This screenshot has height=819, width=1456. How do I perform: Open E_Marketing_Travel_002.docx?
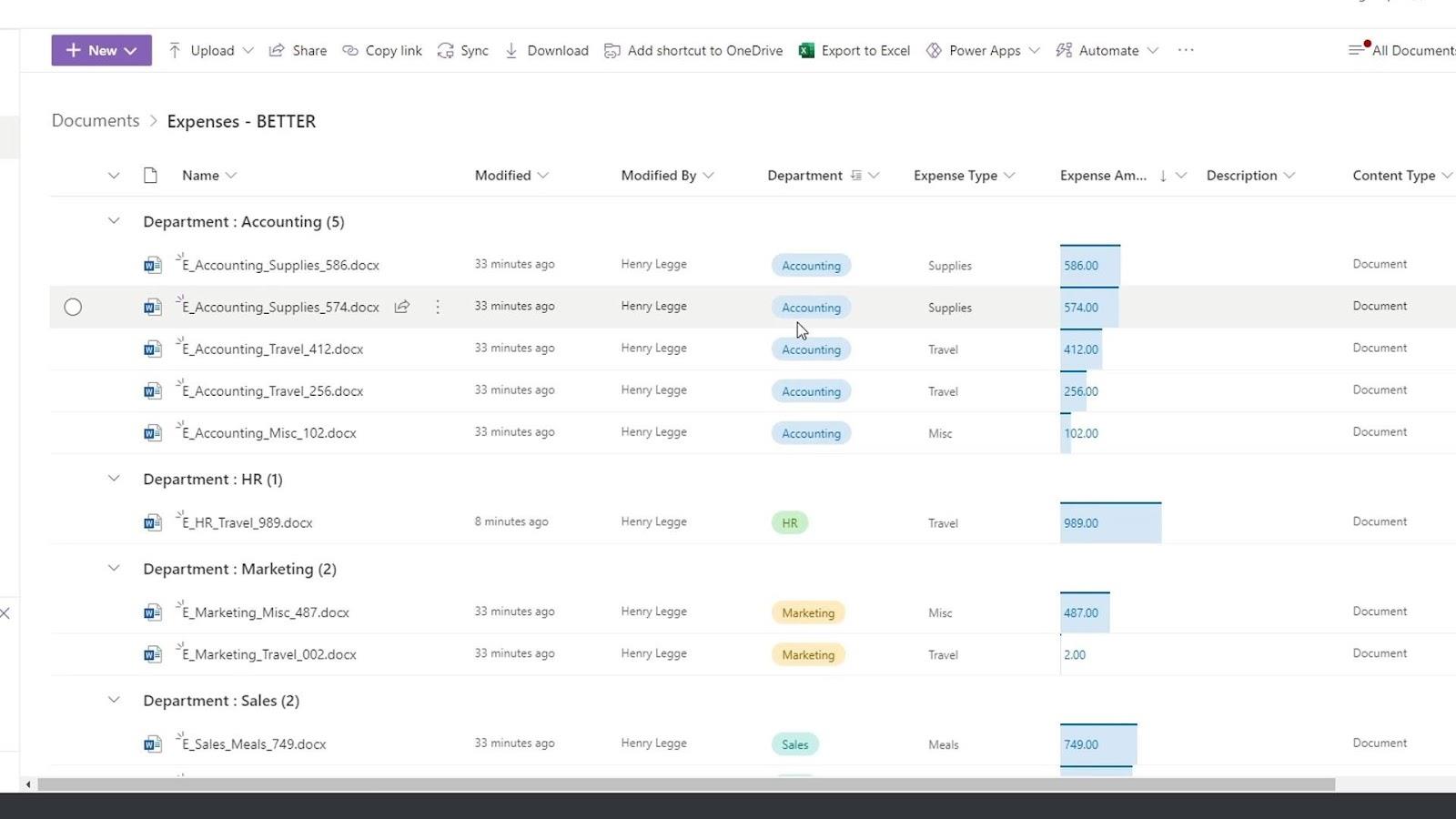tap(268, 654)
